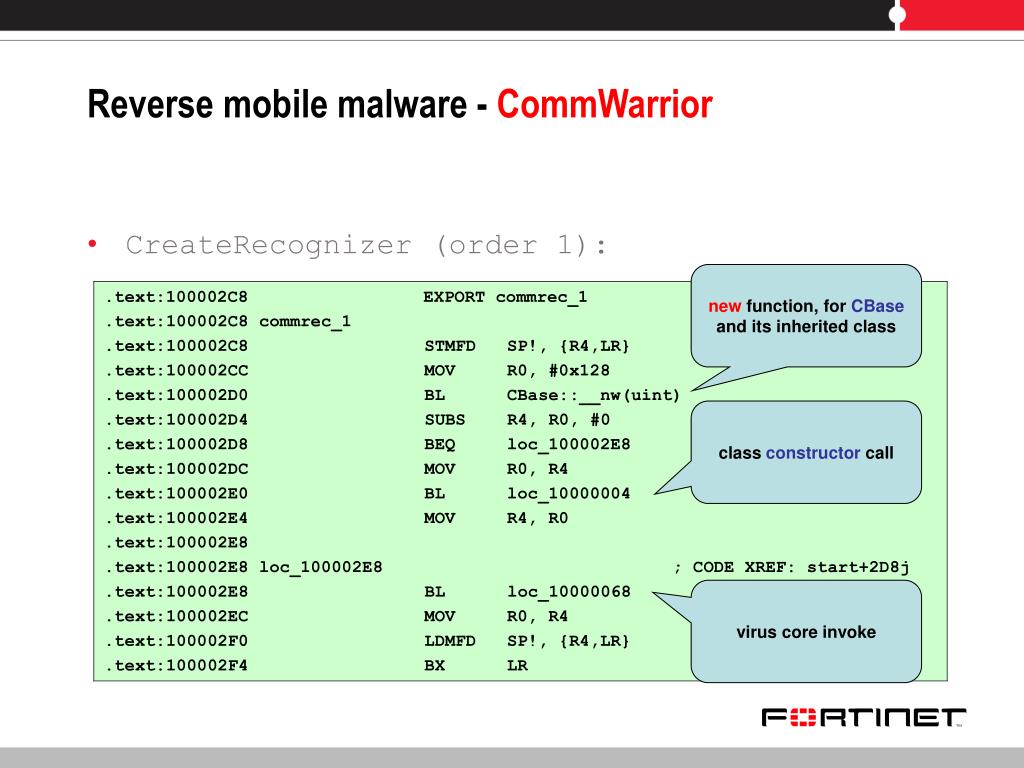Click the loc_10000068 branch target
Viewport: 1024px width, 768px height.
568,592
